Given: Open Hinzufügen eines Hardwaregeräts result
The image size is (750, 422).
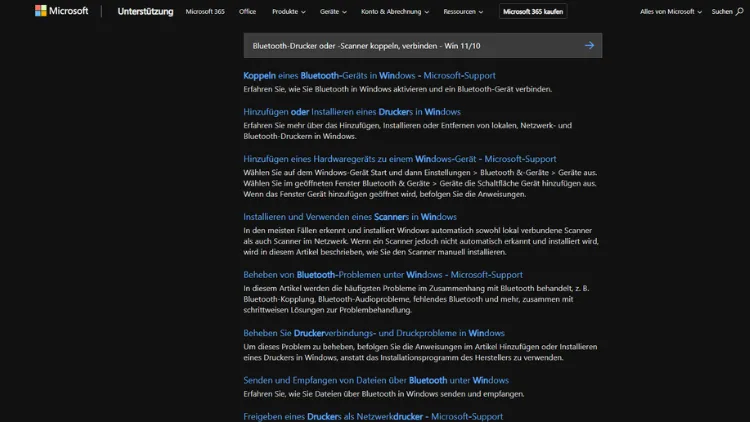Looking at the screenshot, I should coord(399,158).
